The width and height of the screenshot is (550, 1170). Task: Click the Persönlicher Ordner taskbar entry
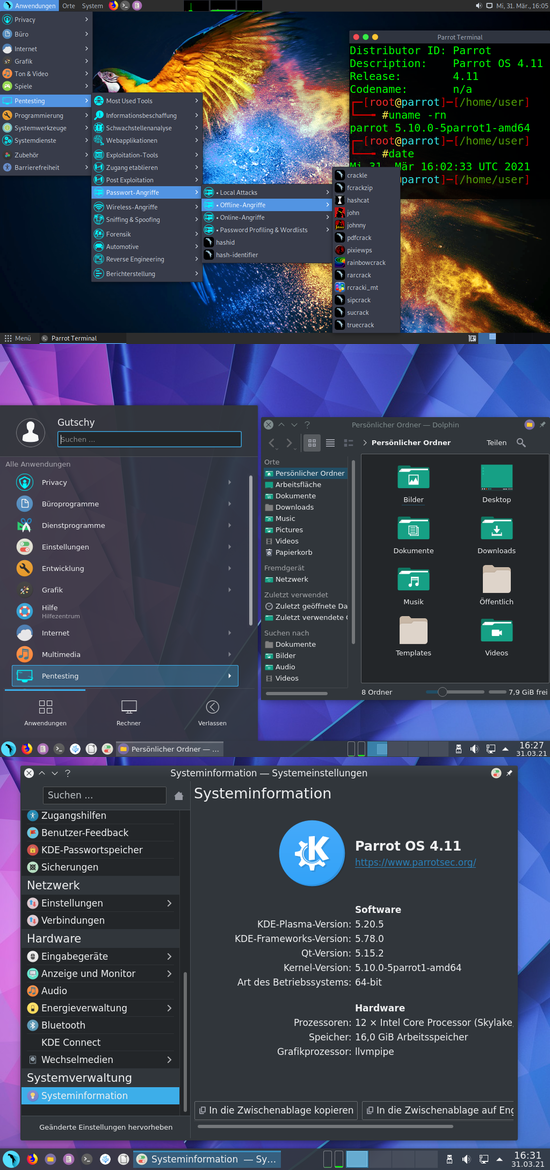tap(170, 748)
